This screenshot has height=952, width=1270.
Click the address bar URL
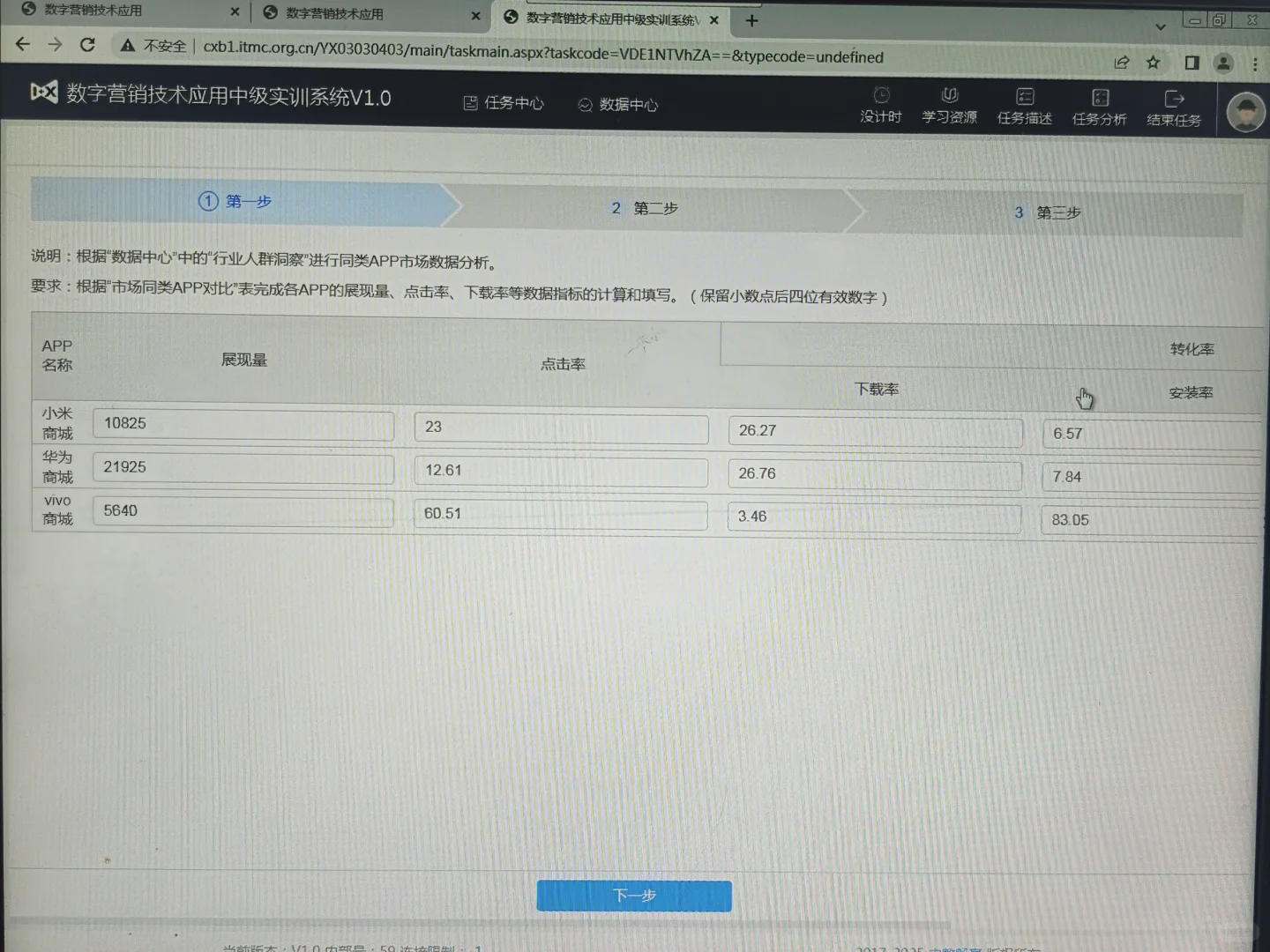click(543, 53)
